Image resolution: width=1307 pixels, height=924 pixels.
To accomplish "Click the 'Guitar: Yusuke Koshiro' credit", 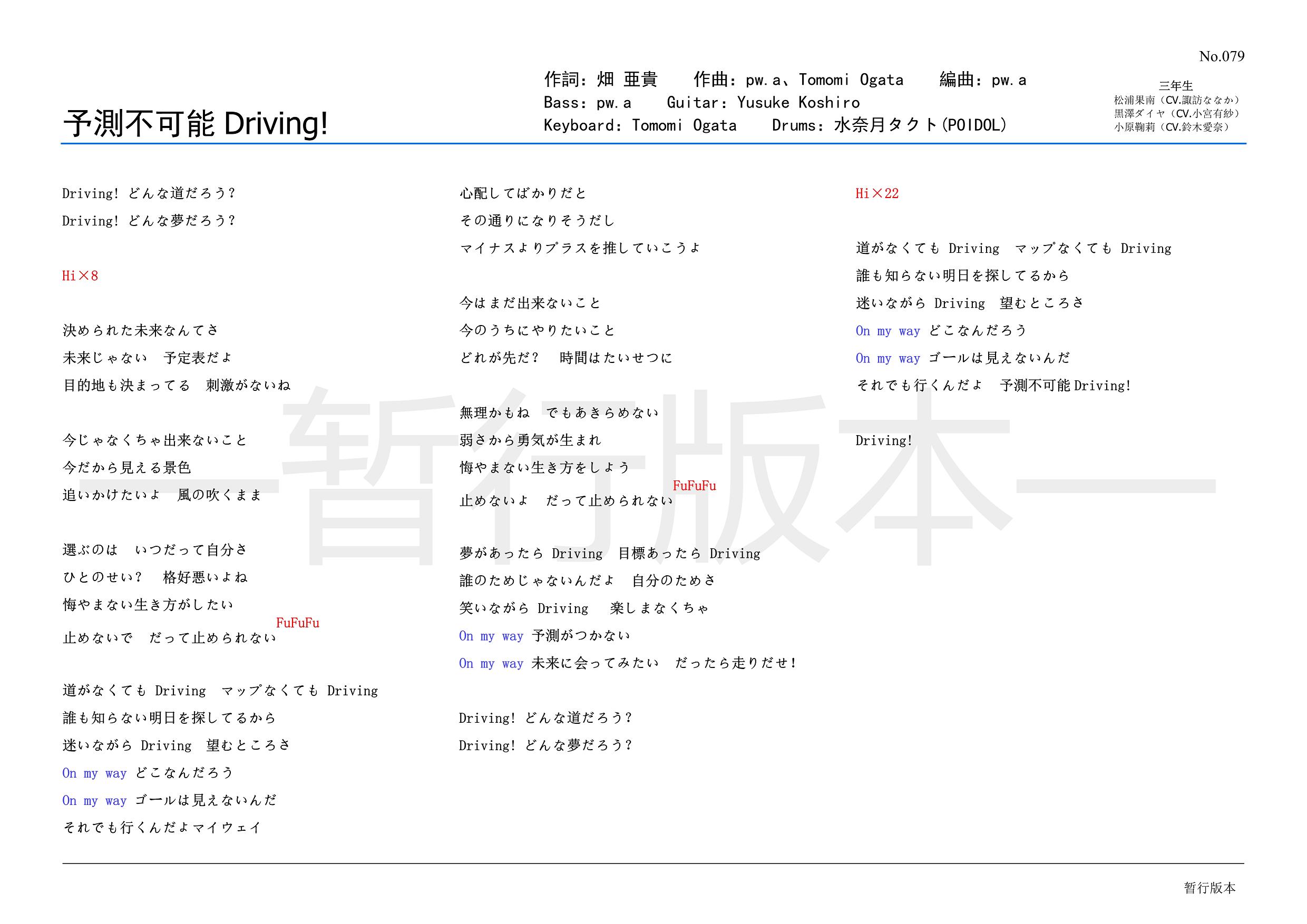I will [x=763, y=102].
